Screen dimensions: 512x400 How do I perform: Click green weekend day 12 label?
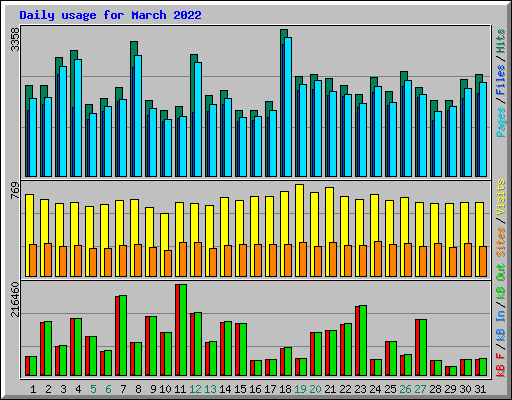click(x=195, y=389)
